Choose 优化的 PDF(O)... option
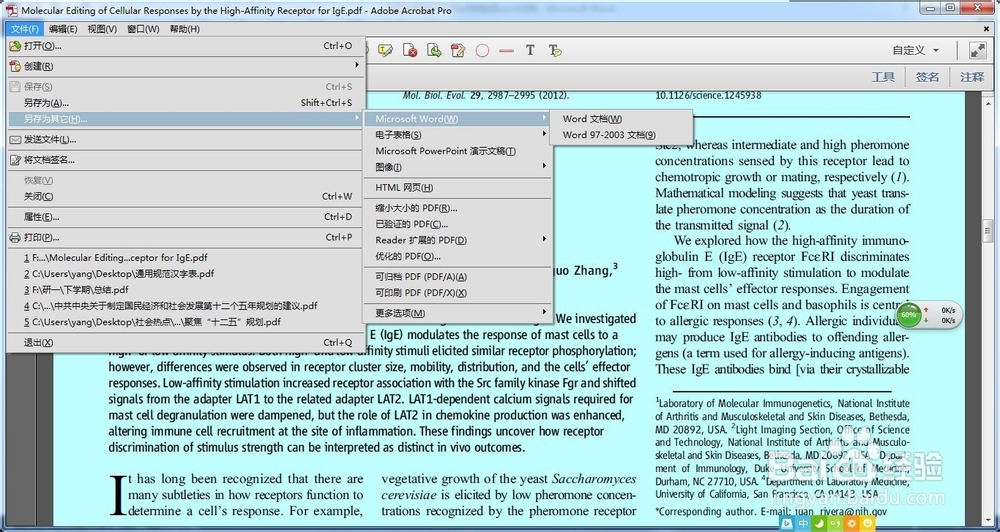The image size is (1000, 532). coord(458,256)
